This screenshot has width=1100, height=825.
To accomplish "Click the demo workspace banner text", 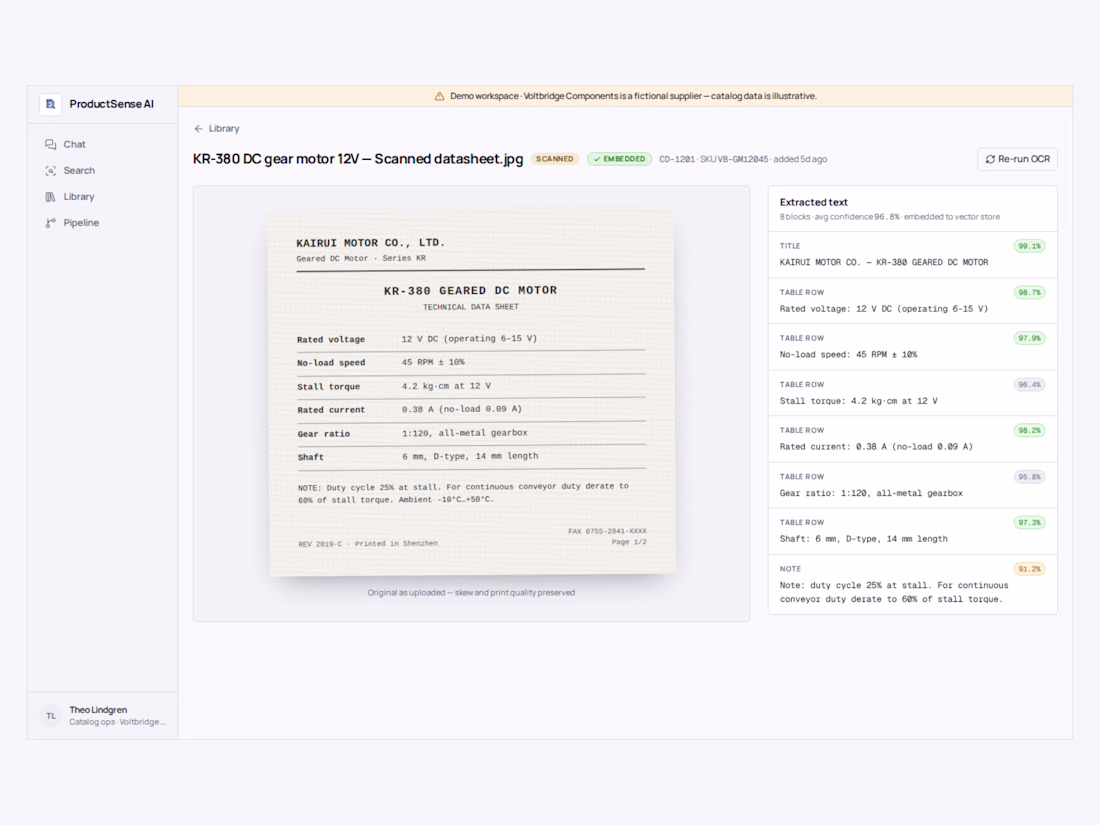I will point(633,96).
